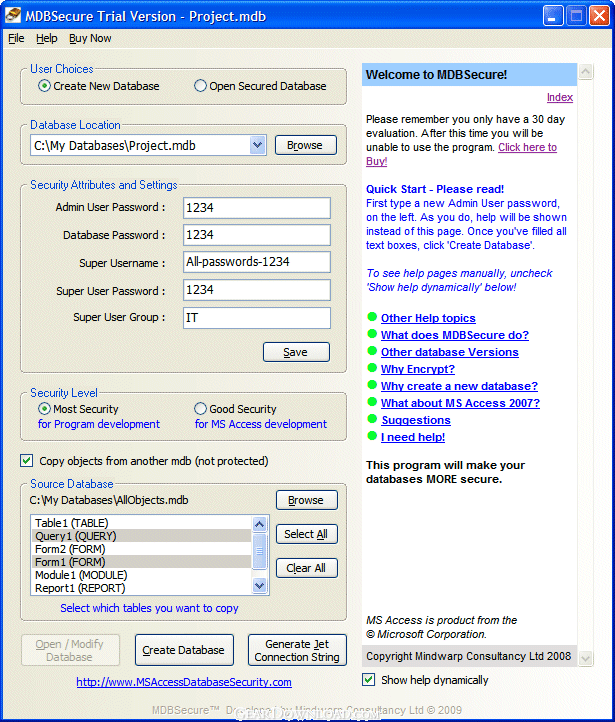Click help pane scrollbar down arrow
The image size is (615, 722).
click(586, 658)
